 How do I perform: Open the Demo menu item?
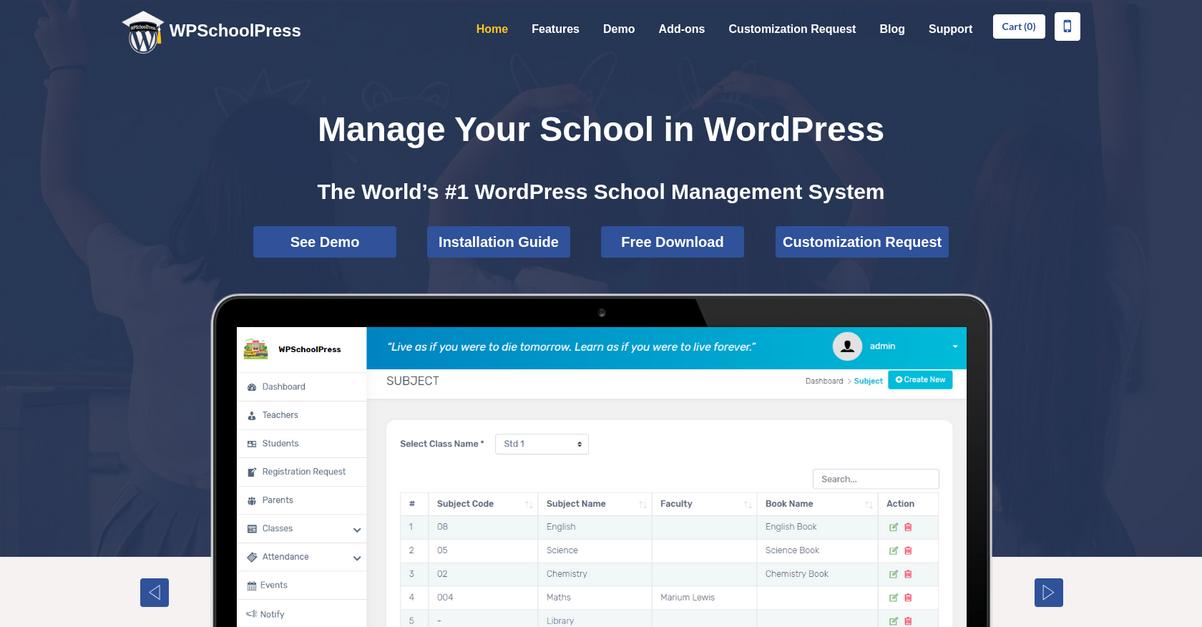coord(619,29)
